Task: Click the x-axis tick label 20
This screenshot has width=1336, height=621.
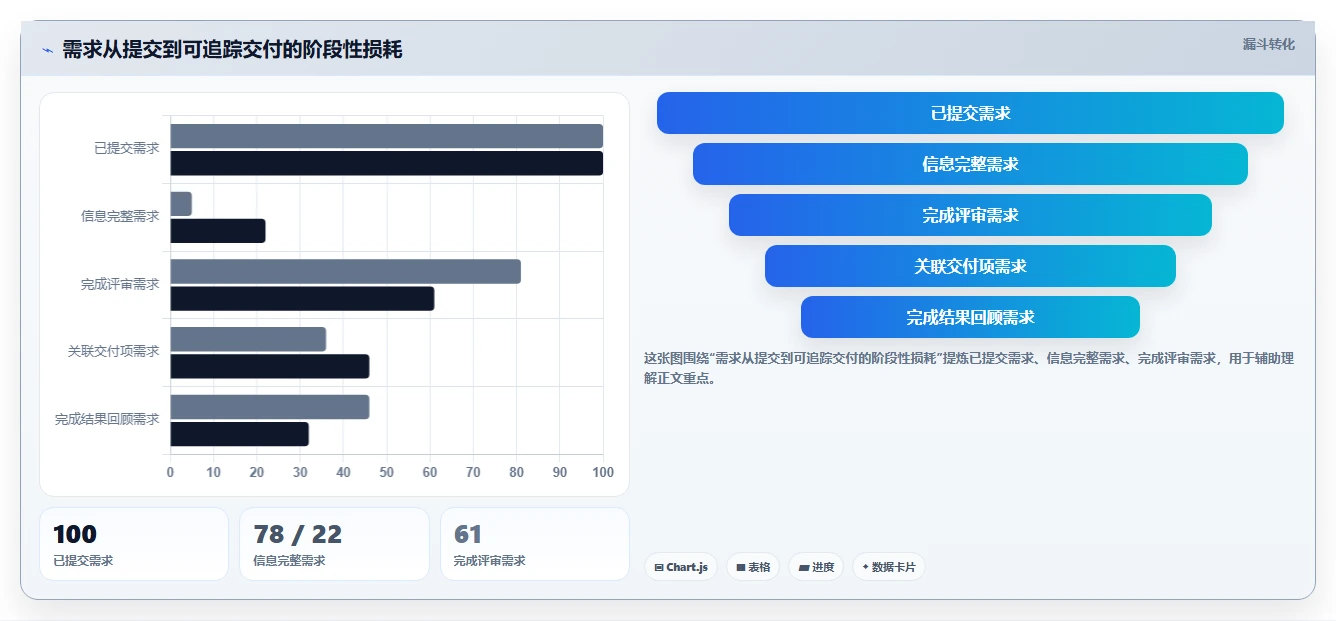Action: [x=257, y=472]
